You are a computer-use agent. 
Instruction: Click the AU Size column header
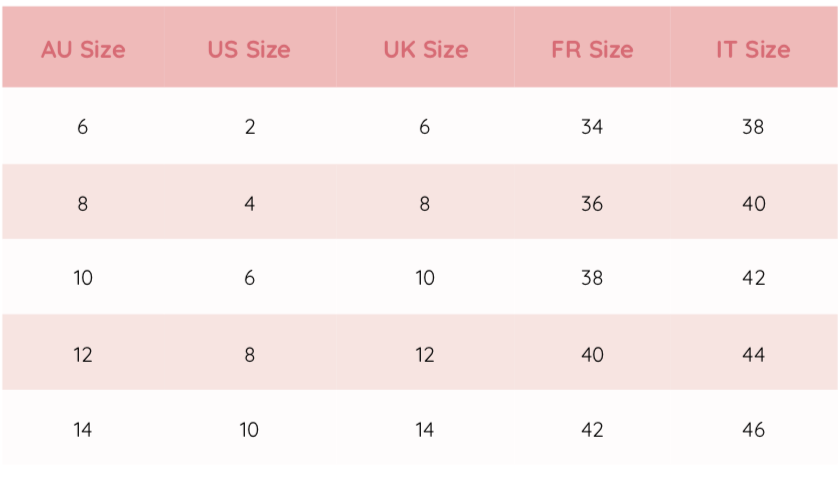point(83,49)
